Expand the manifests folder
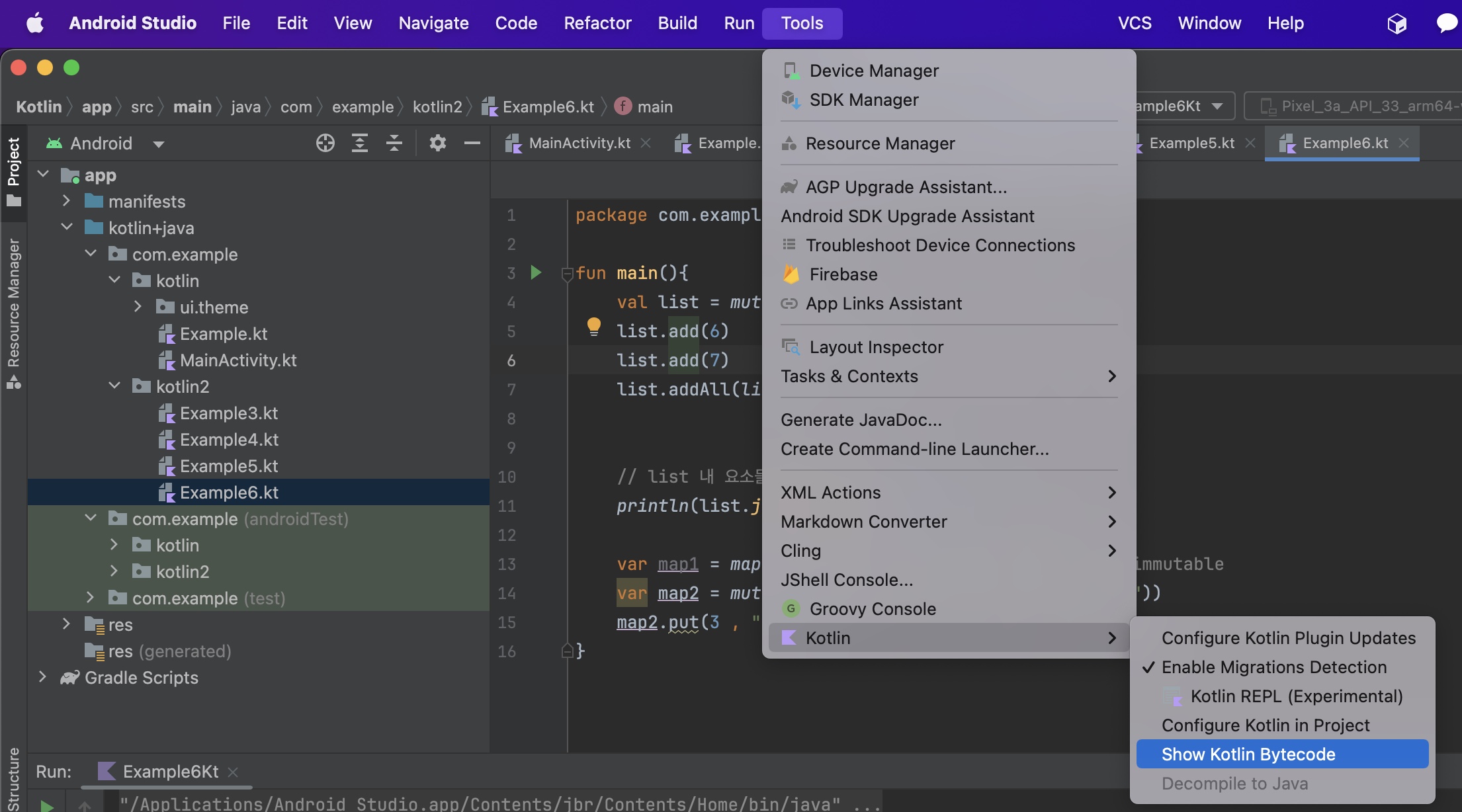Image resolution: width=1462 pixels, height=812 pixels. tap(66, 200)
